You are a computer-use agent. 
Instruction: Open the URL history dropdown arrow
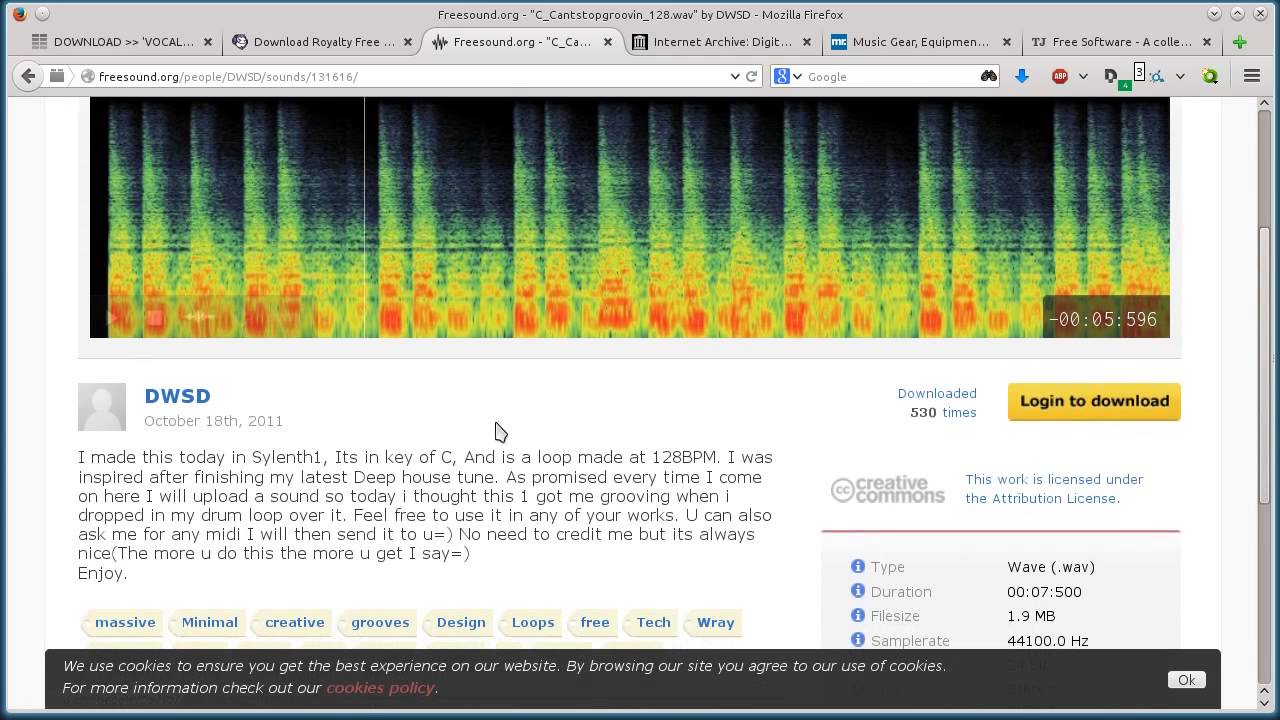pos(735,76)
